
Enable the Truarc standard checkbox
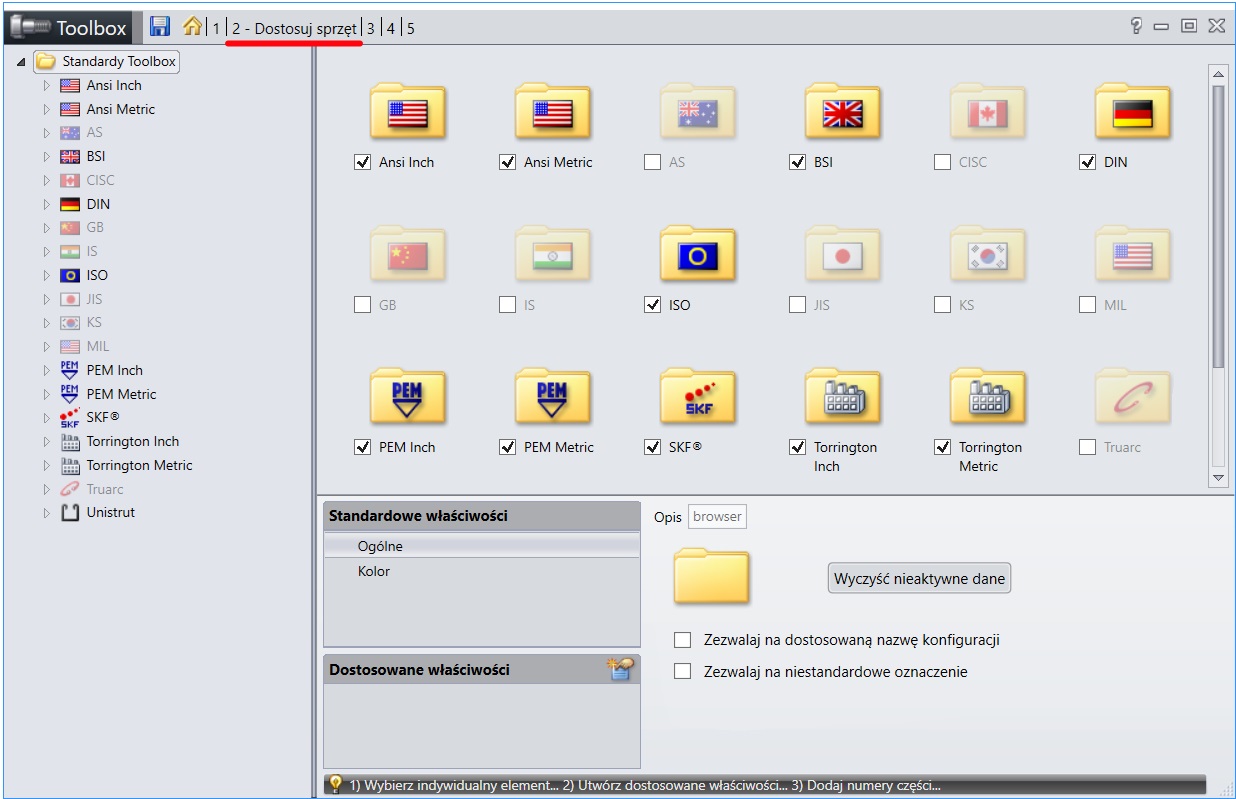point(1088,447)
